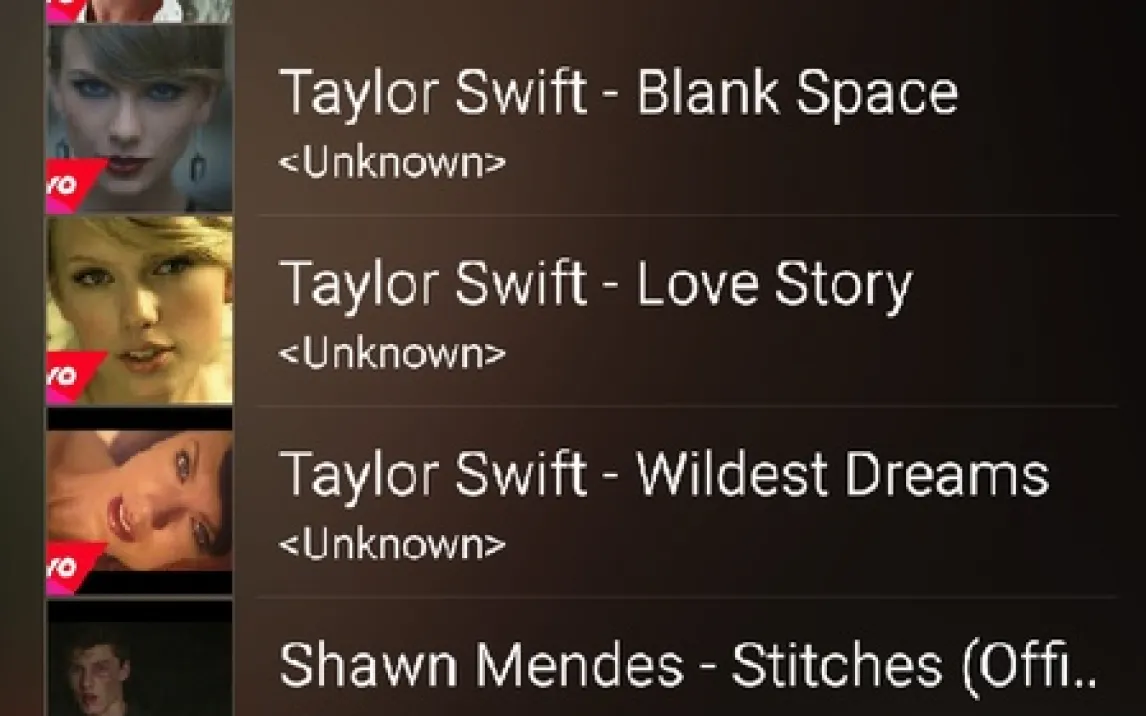Play Taylor Swift - Love Story title
1146x716 pixels.
tap(596, 284)
